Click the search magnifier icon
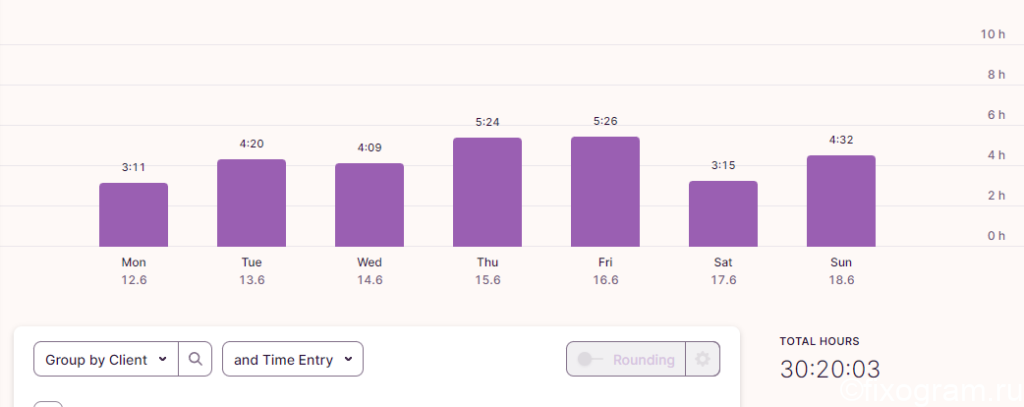 coord(195,359)
